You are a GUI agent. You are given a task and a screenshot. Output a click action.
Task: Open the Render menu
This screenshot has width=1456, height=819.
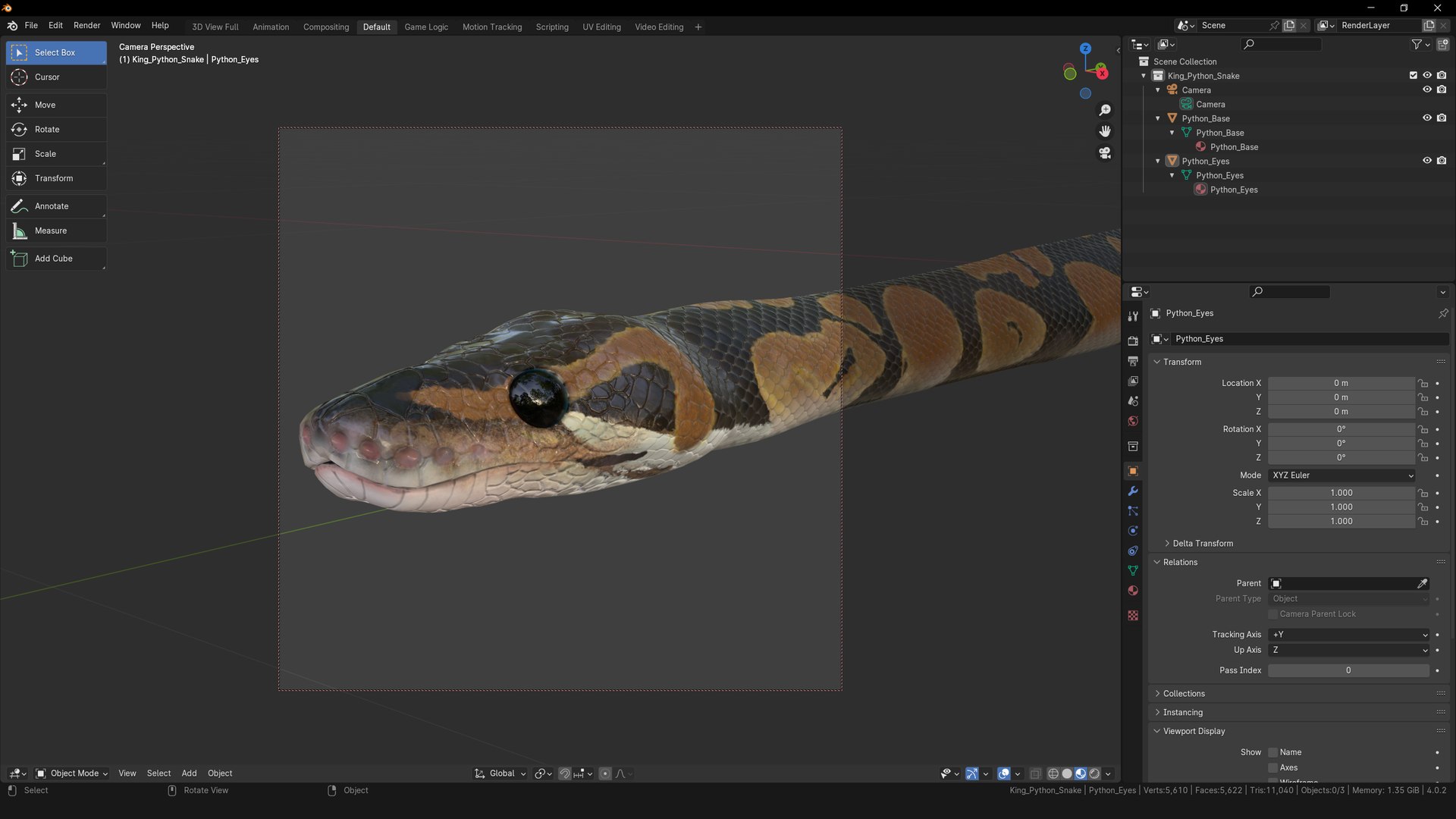point(86,26)
